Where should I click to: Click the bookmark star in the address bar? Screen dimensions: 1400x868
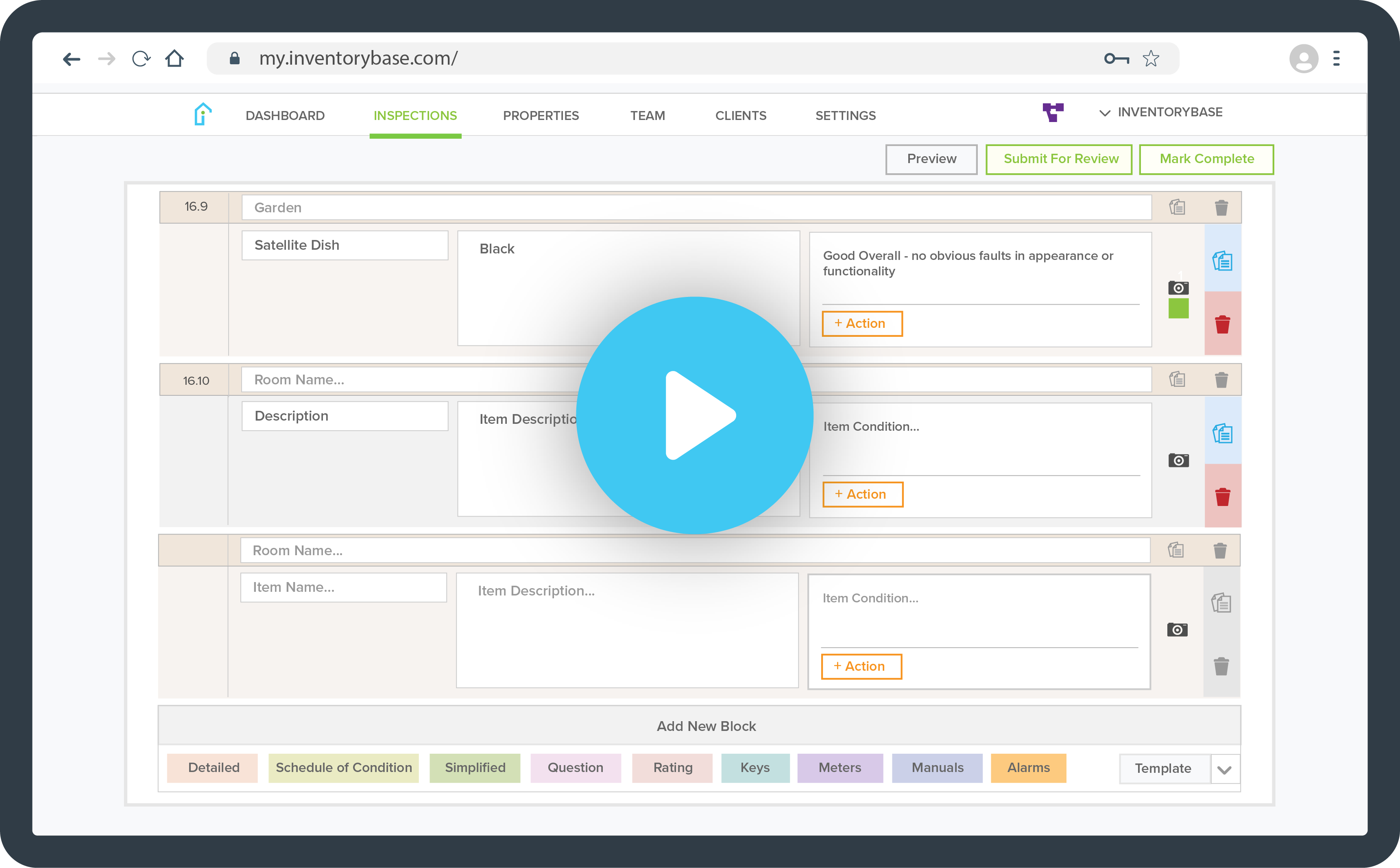(x=1150, y=59)
